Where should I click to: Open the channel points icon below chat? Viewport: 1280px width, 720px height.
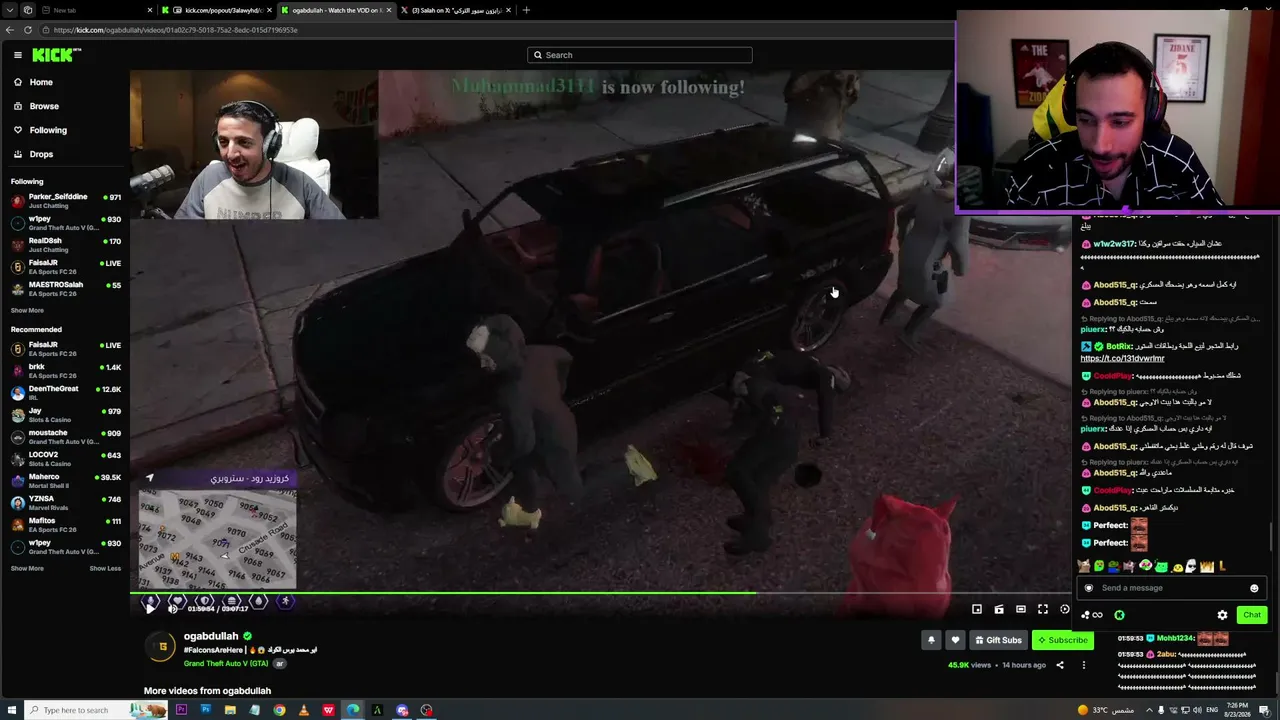coord(1092,615)
